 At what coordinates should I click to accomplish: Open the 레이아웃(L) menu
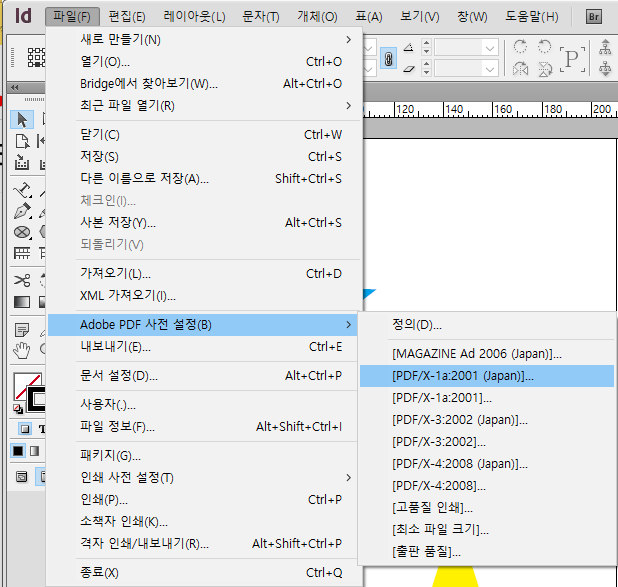[194, 17]
